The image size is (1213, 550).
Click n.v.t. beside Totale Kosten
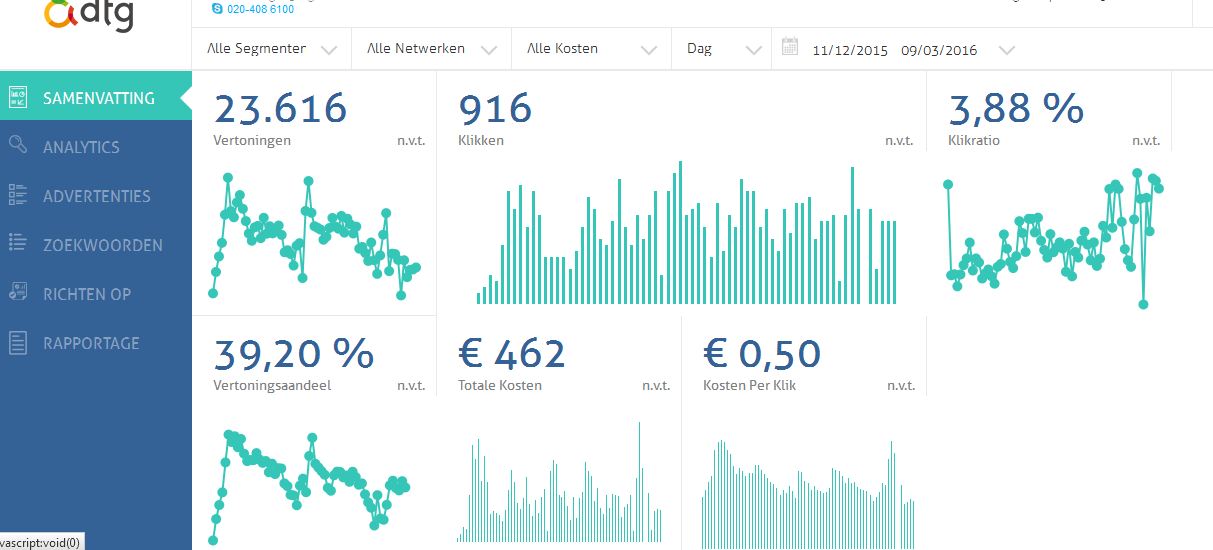coord(656,385)
